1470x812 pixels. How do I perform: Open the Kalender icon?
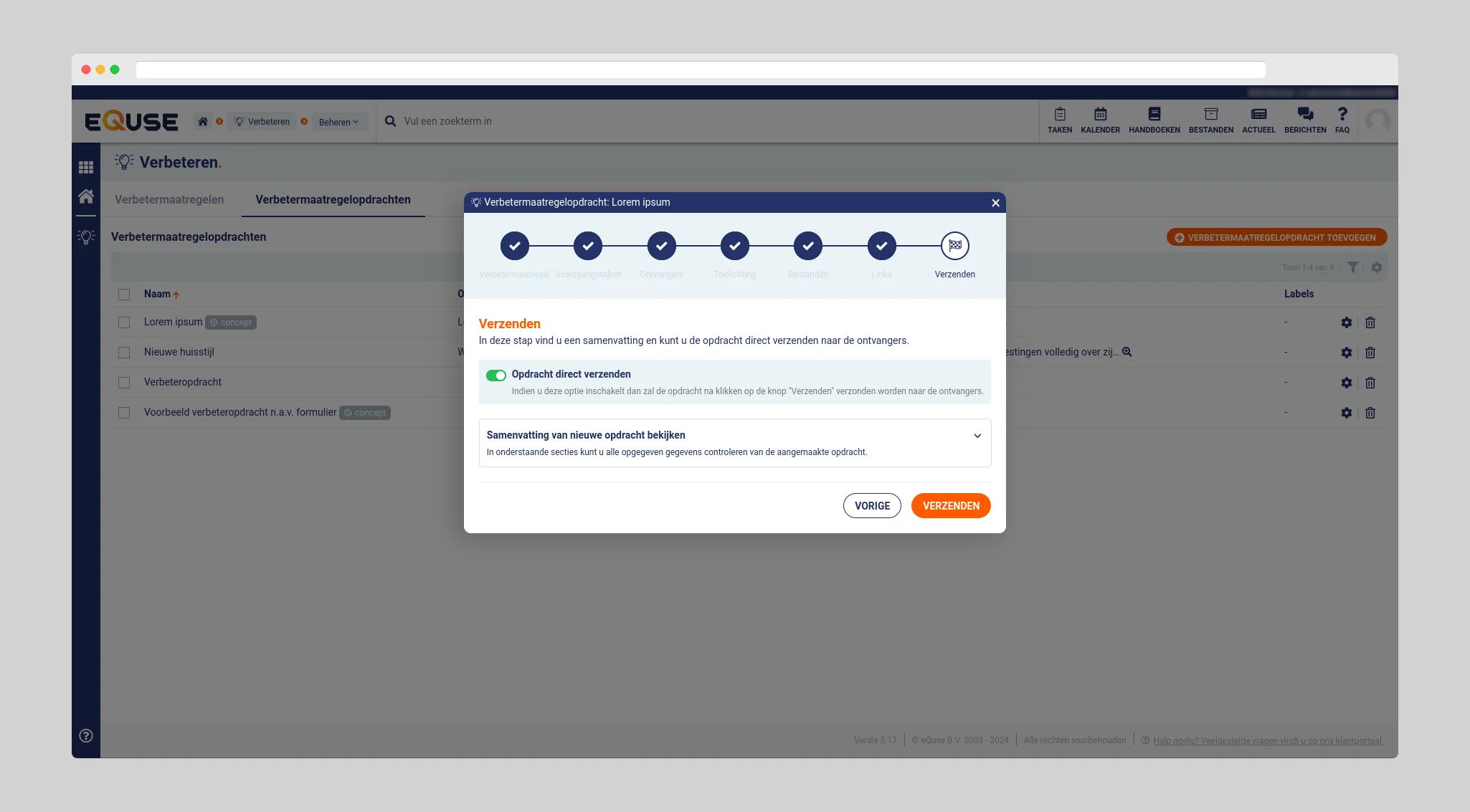coord(1100,114)
